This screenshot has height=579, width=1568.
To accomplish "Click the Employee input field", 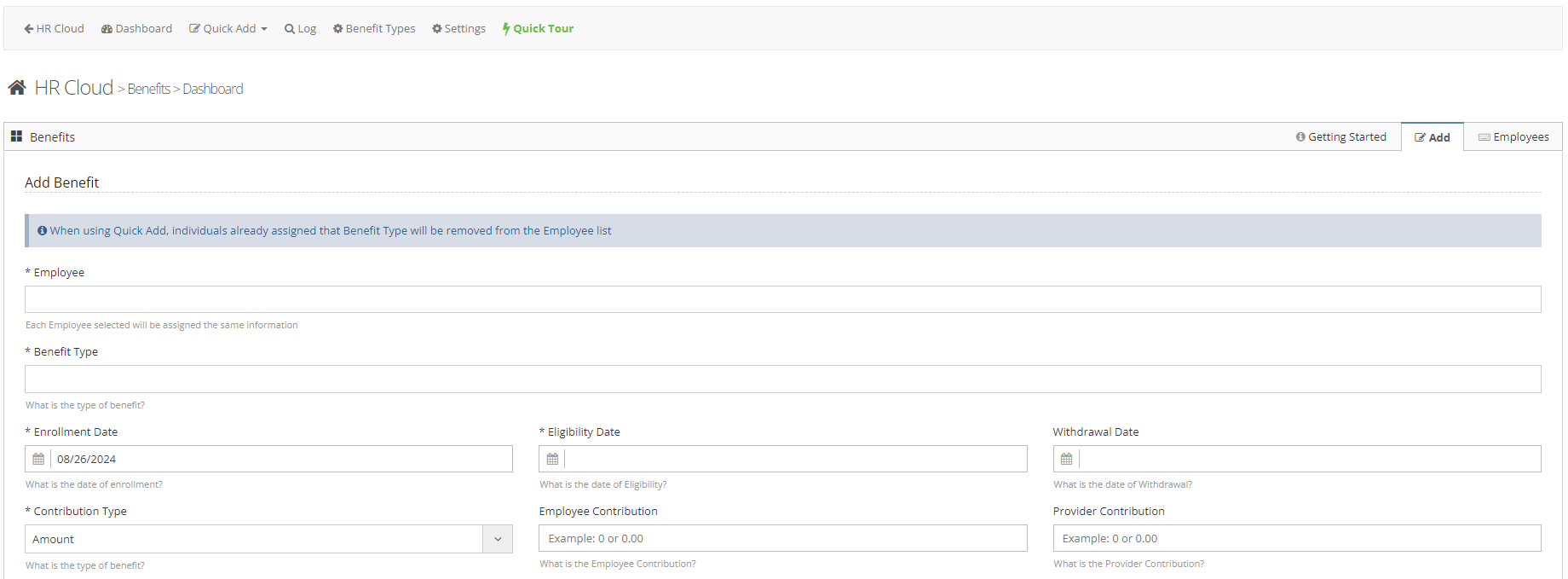I will [x=782, y=299].
